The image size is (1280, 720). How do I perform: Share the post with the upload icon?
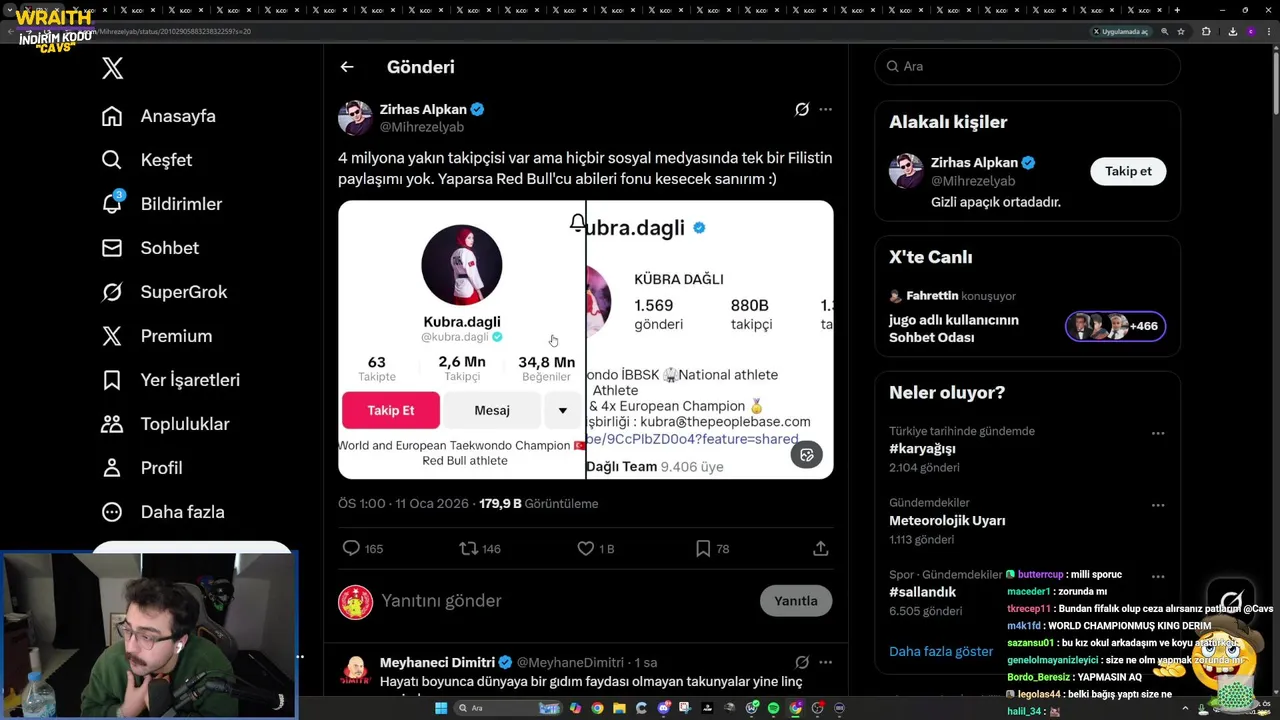pos(820,548)
